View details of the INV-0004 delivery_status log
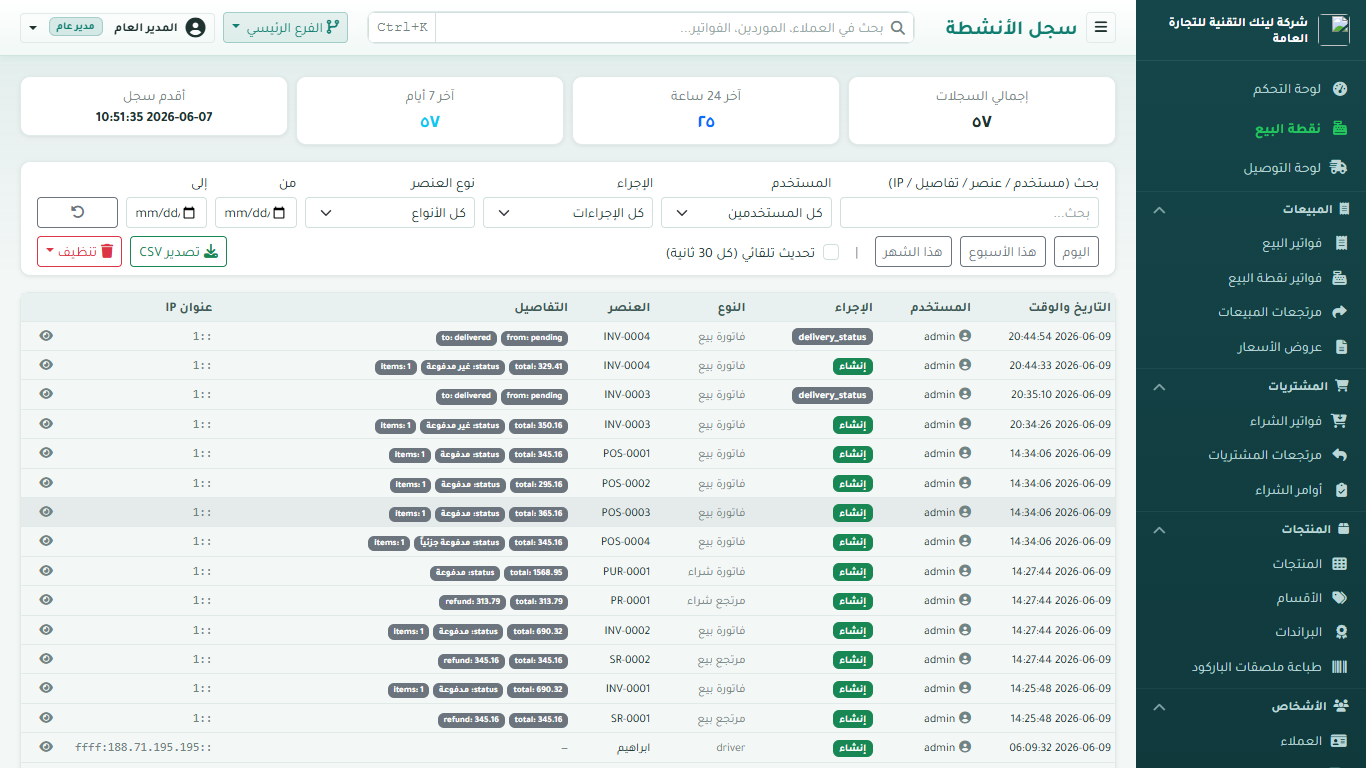Screen dimensions: 1366x768 coord(46,336)
